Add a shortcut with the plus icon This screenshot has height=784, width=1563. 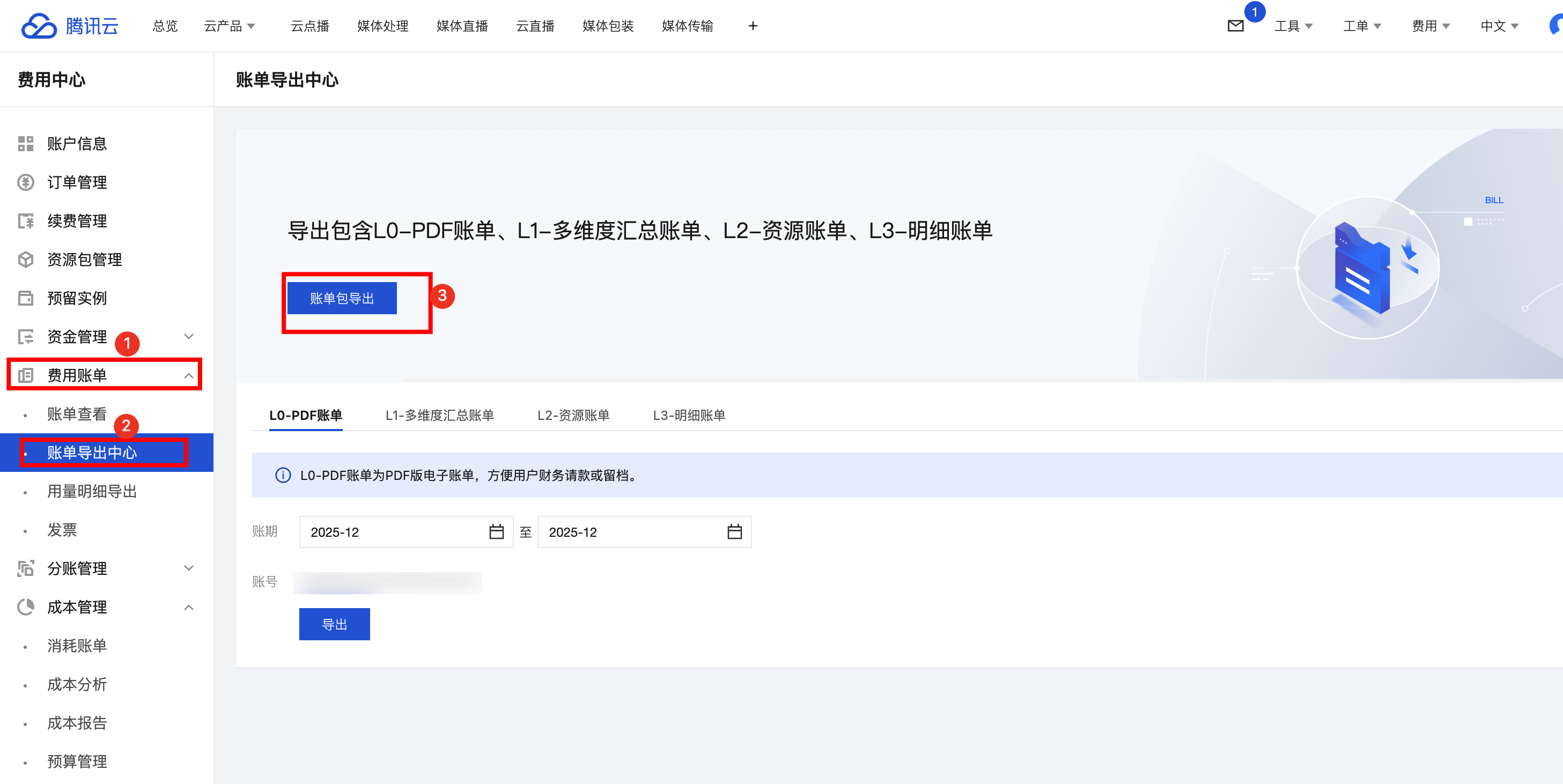[753, 26]
